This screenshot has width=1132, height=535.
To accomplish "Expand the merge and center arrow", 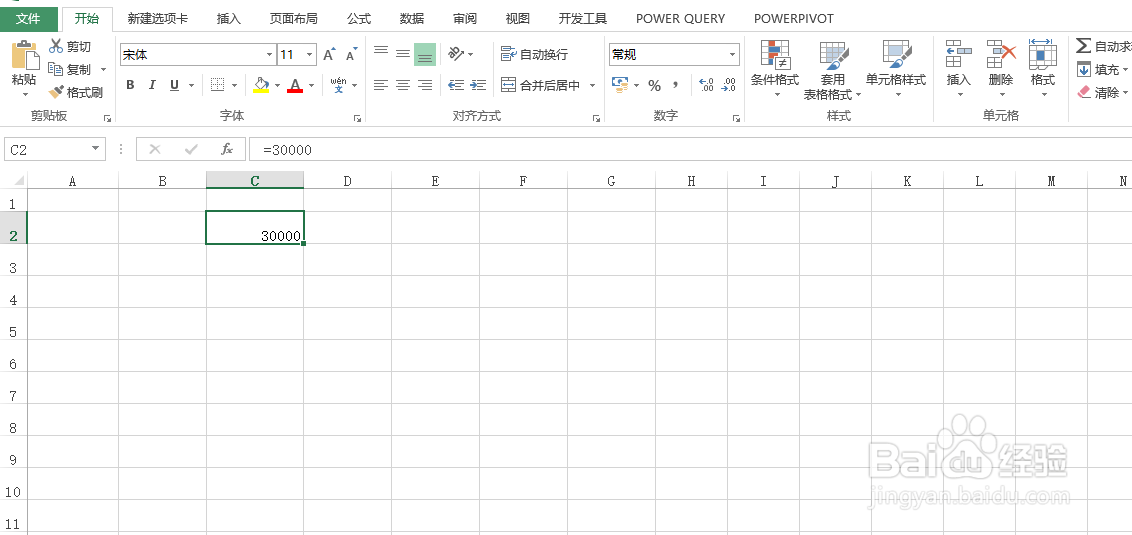I will click(x=593, y=85).
